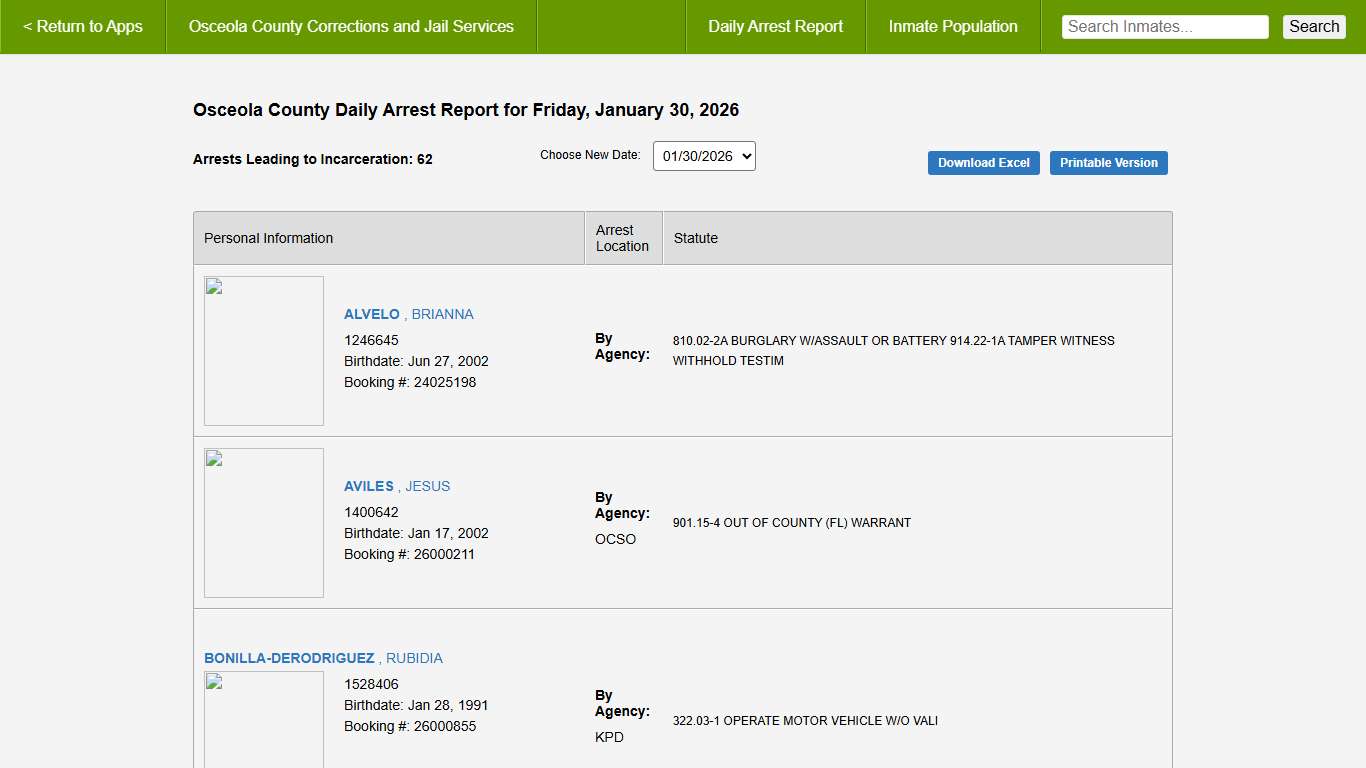This screenshot has width=1366, height=768.
Task: Click booking number 24025198 text
Action: click(444, 382)
